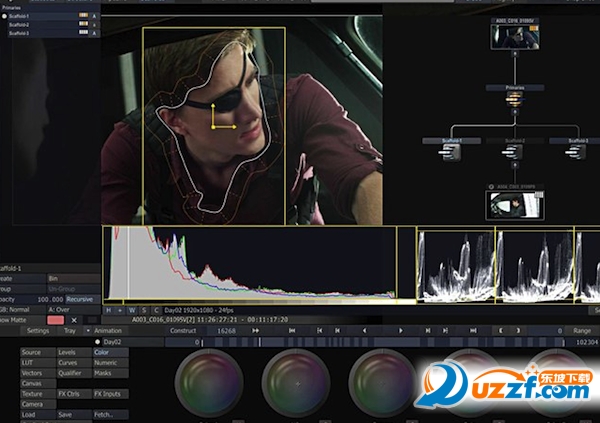Click the red matte color swatch
This screenshot has height=423, width=600.
pos(55,320)
